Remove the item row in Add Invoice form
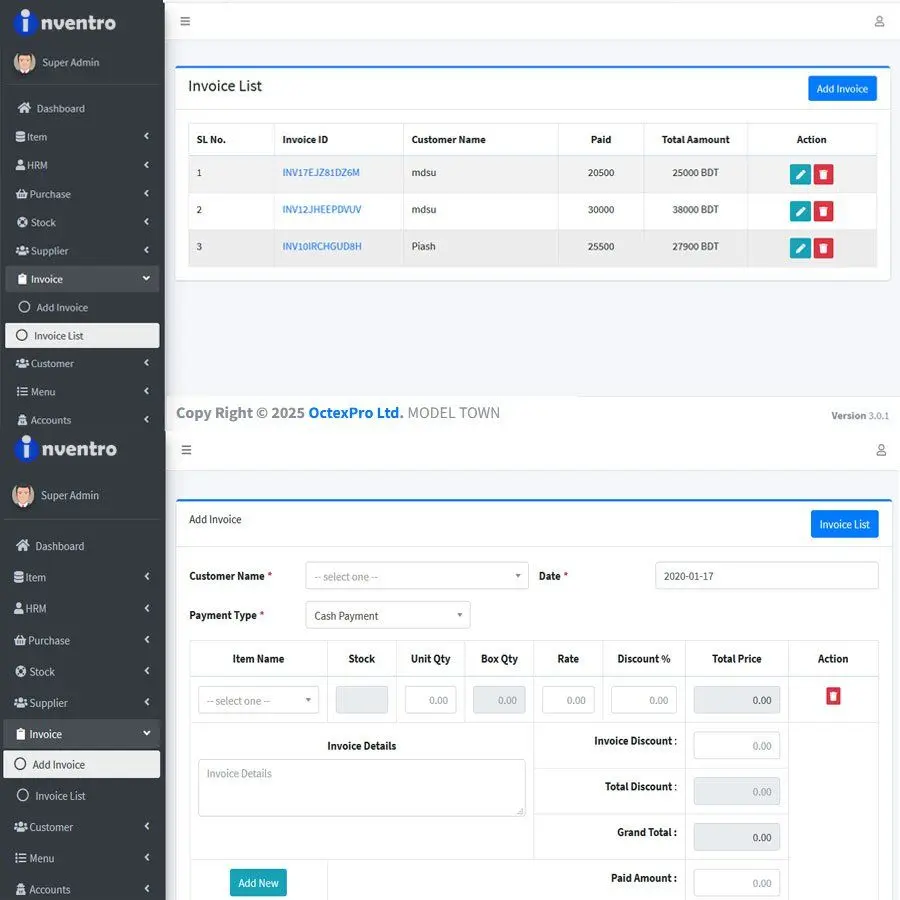900x900 pixels. (833, 696)
